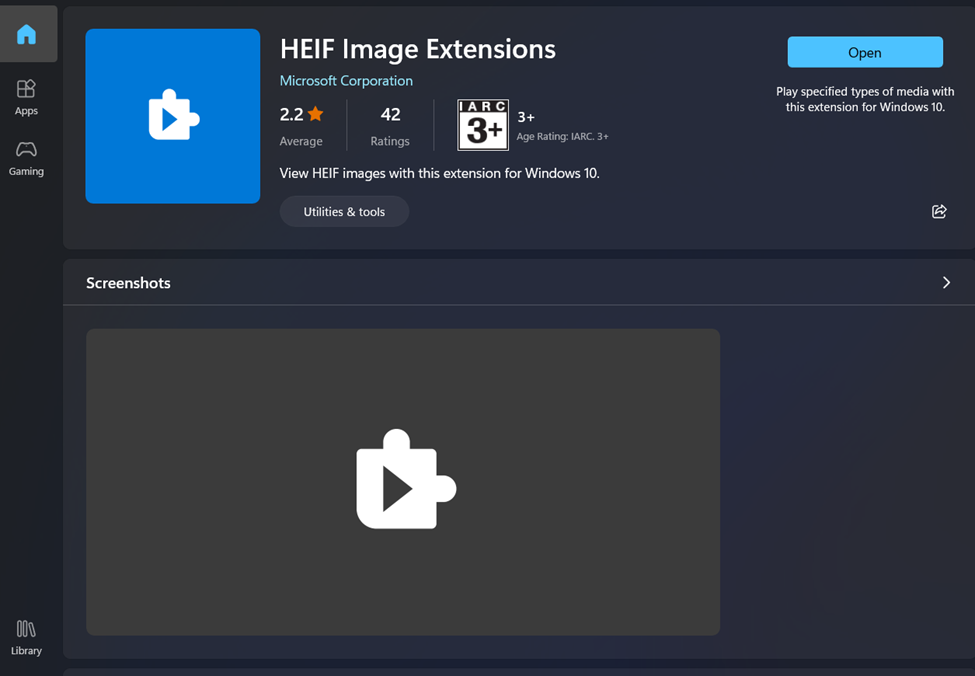Go to the Home page in sidebar

tap(26, 34)
